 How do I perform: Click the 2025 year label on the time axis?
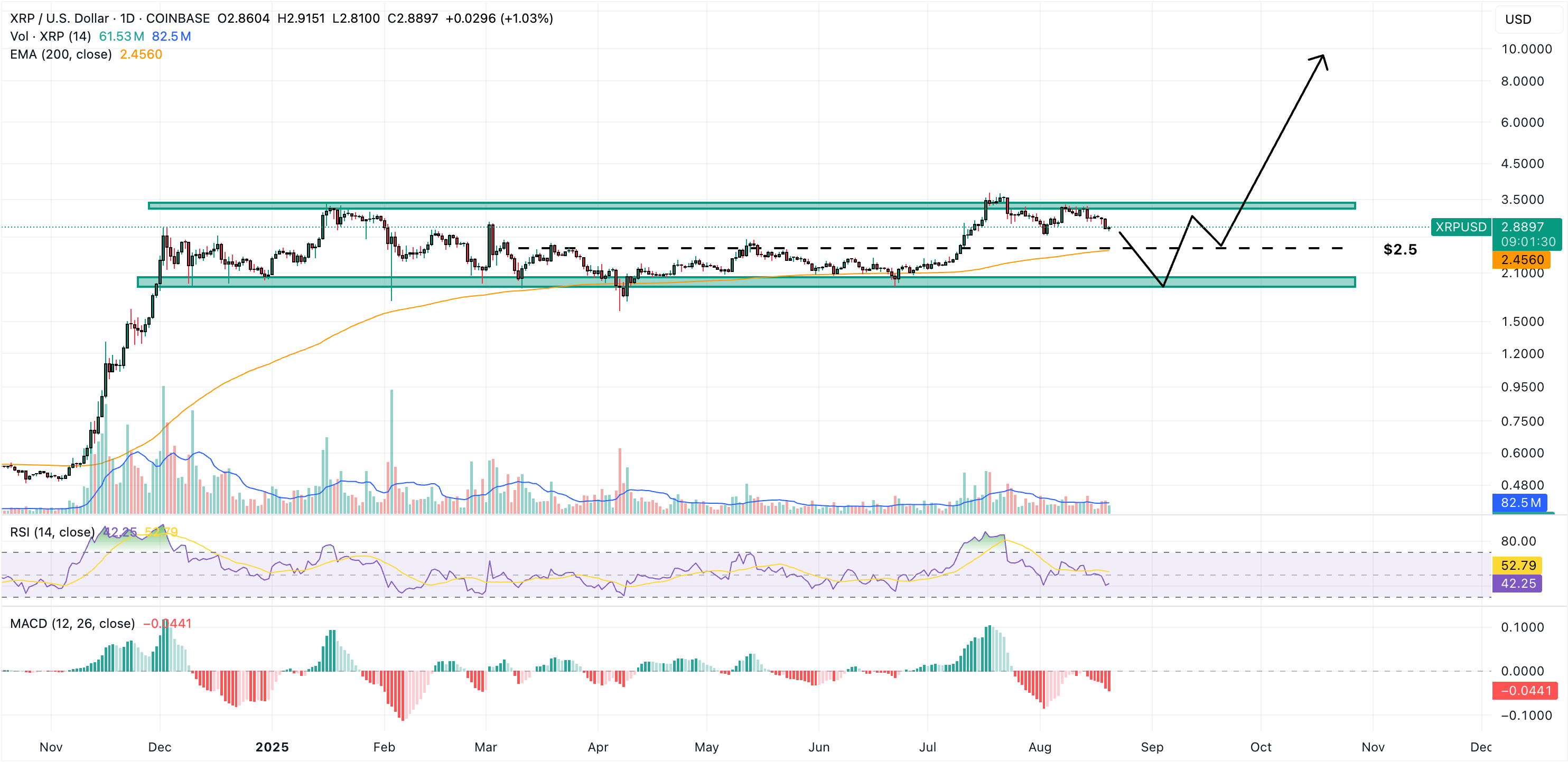coord(272,747)
